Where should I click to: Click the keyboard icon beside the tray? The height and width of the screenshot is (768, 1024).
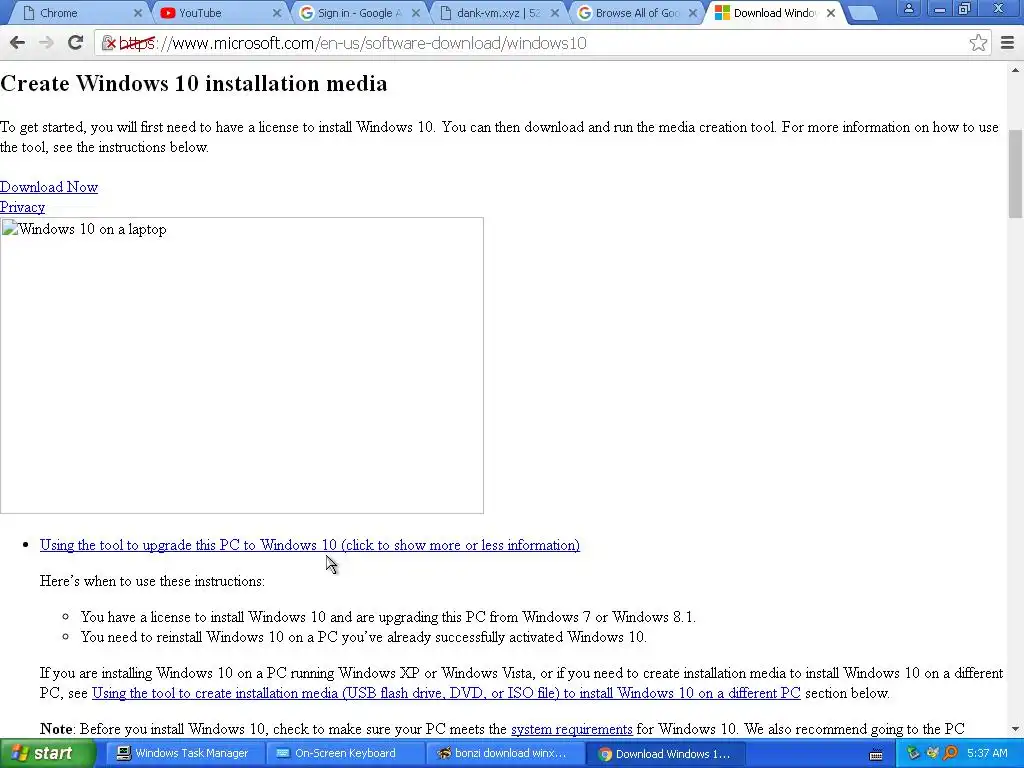(876, 755)
